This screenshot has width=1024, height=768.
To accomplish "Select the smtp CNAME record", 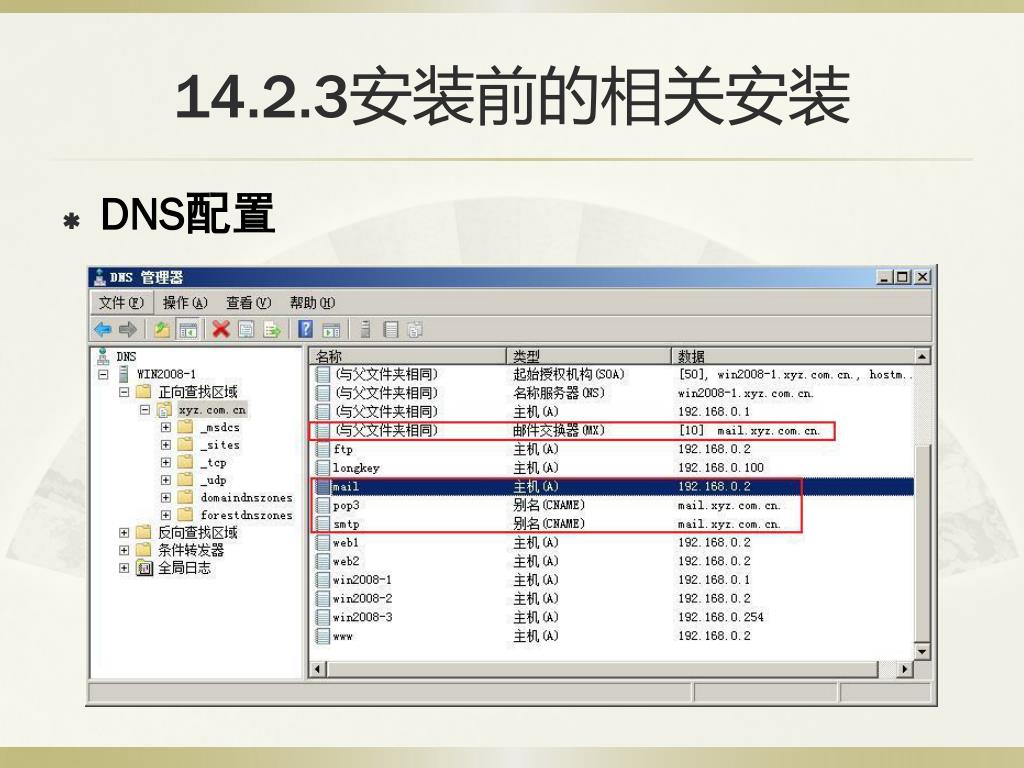I will pyautogui.click(x=613, y=524).
